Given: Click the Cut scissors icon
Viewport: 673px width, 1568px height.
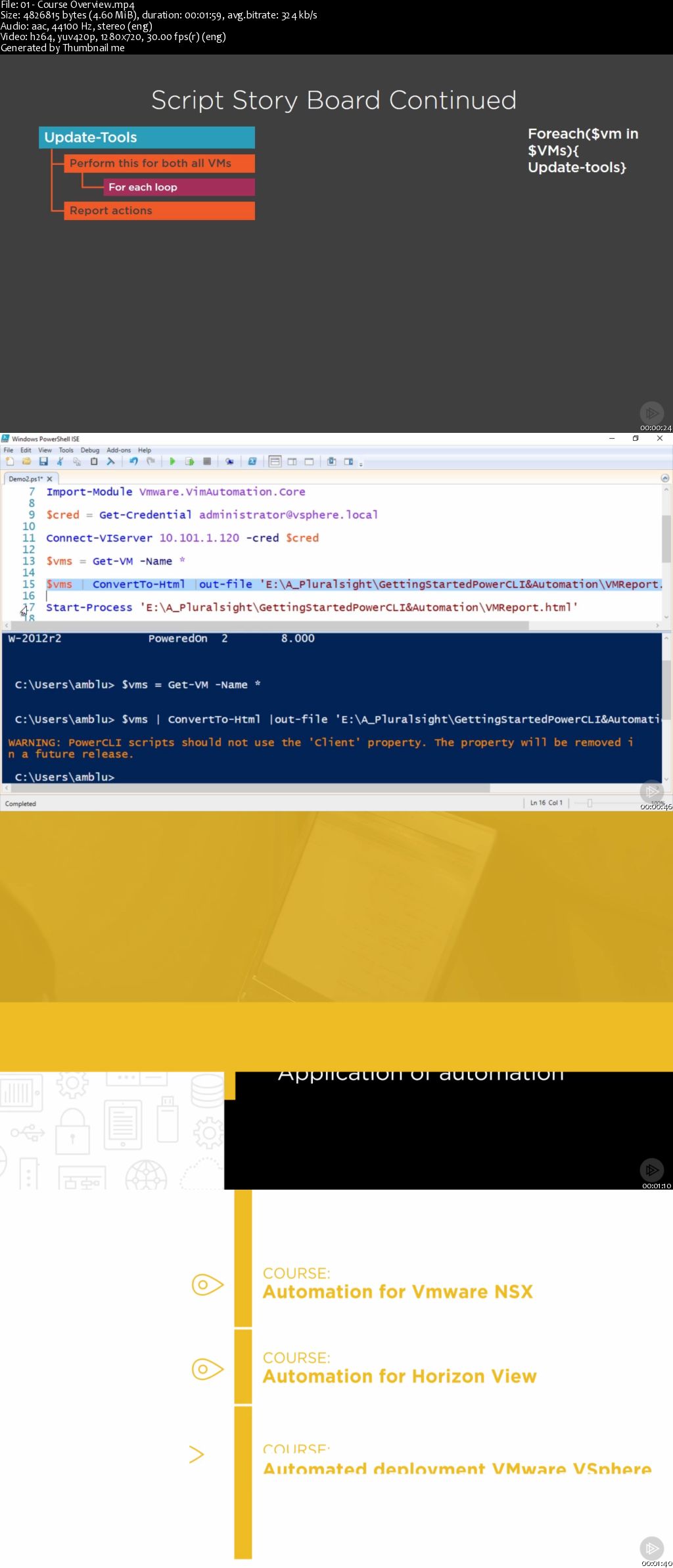Looking at the screenshot, I should pyautogui.click(x=60, y=461).
